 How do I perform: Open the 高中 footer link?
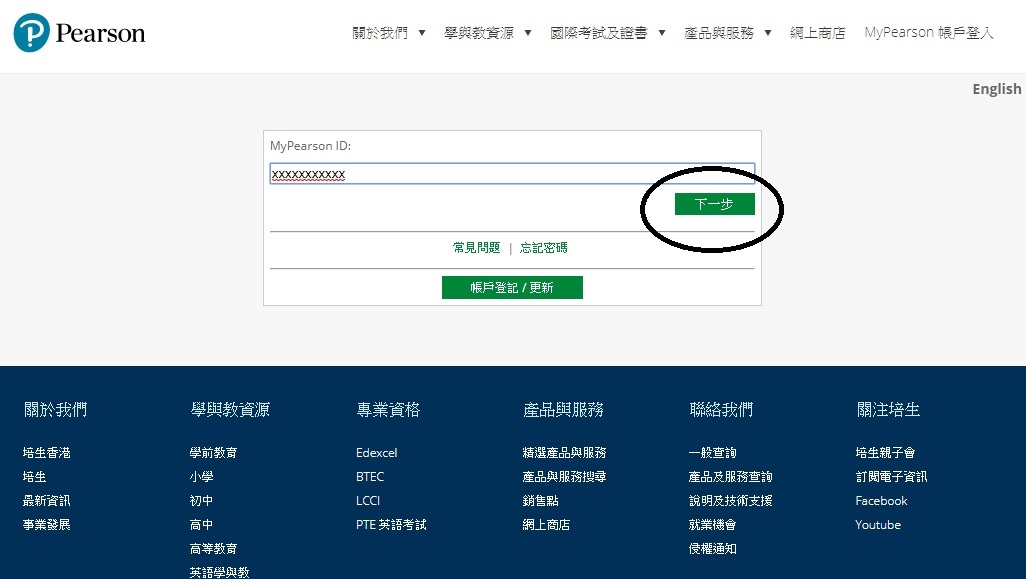click(x=202, y=525)
